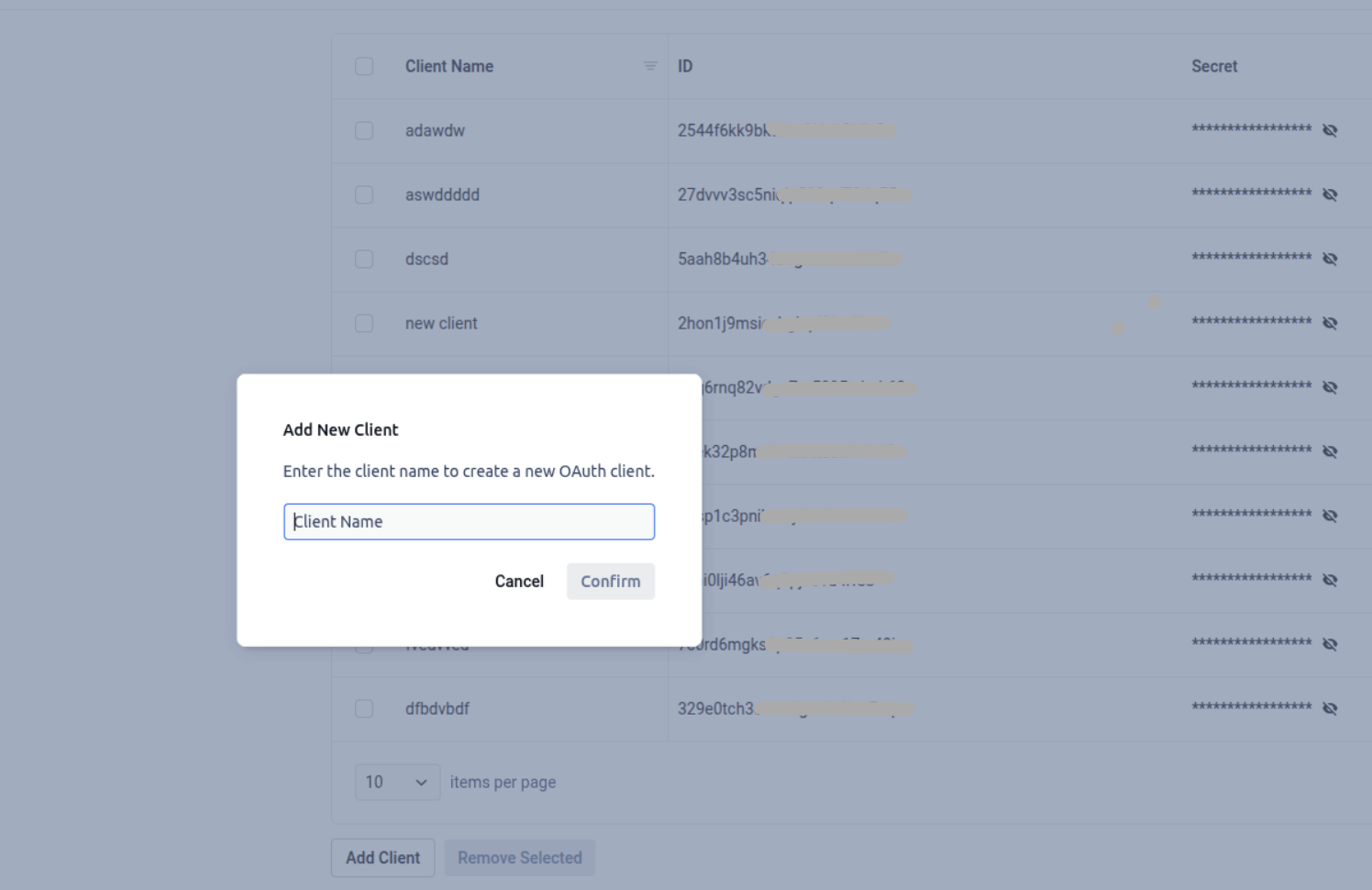Toggle secret eye icon for k32p8n row
The width and height of the screenshot is (1372, 890).
click(x=1330, y=451)
